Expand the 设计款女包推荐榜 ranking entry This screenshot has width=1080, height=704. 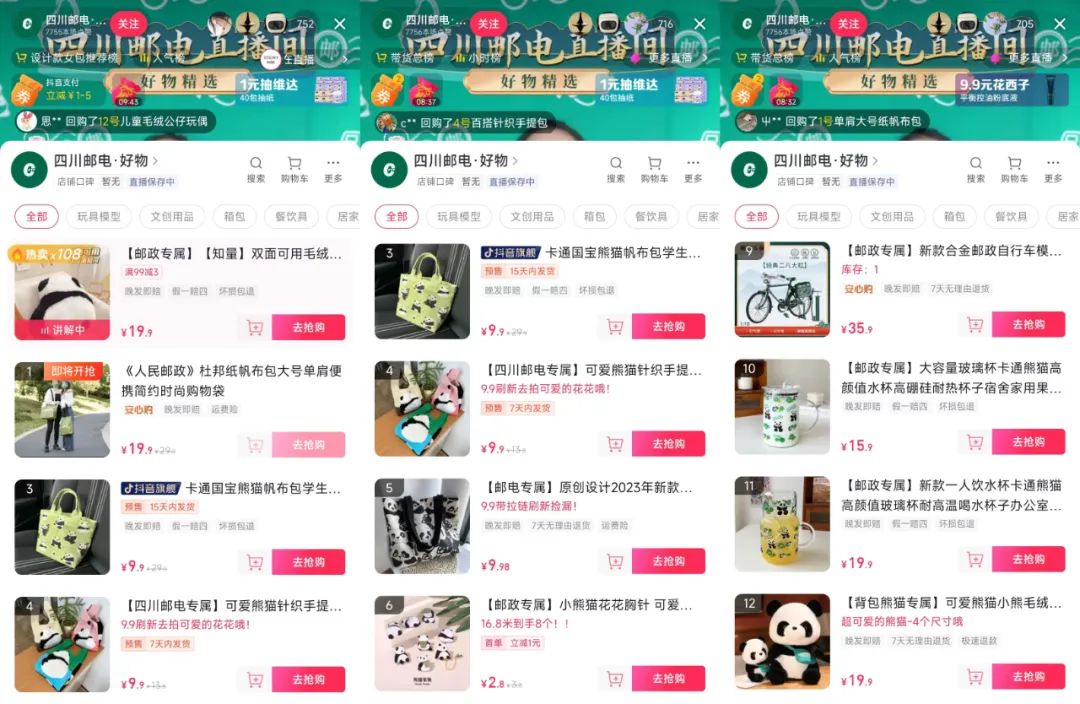click(68, 59)
